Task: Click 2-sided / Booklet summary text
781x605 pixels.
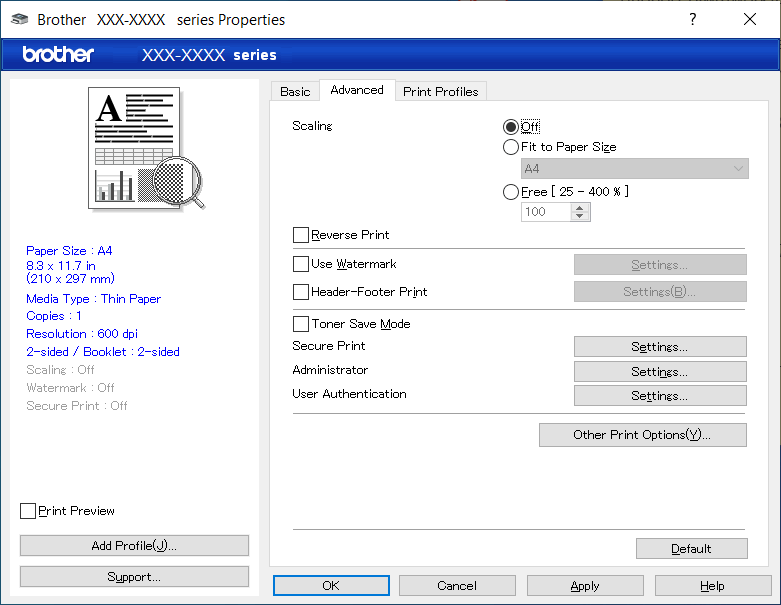Action: tap(103, 352)
